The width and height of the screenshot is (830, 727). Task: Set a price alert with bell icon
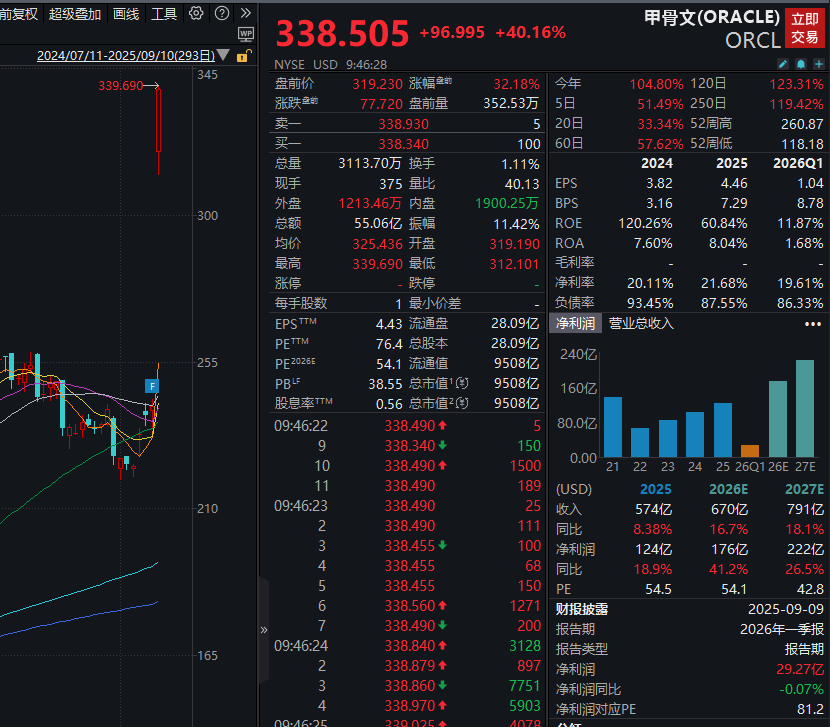coord(801,64)
